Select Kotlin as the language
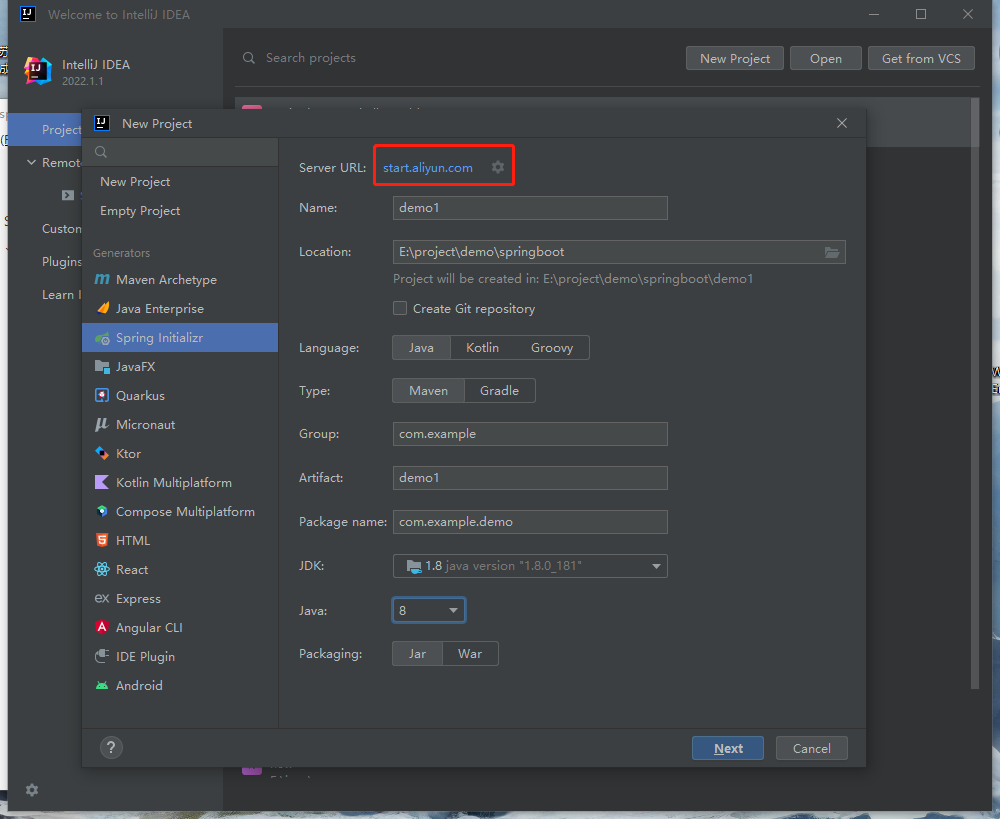Screen dimensions: 1000x819 tap(482, 348)
